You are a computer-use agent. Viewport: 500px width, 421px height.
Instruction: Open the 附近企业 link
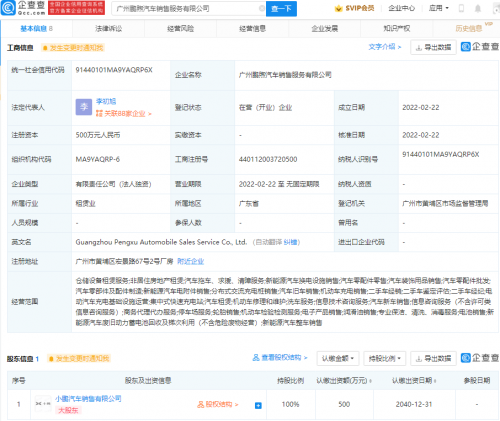point(190,261)
